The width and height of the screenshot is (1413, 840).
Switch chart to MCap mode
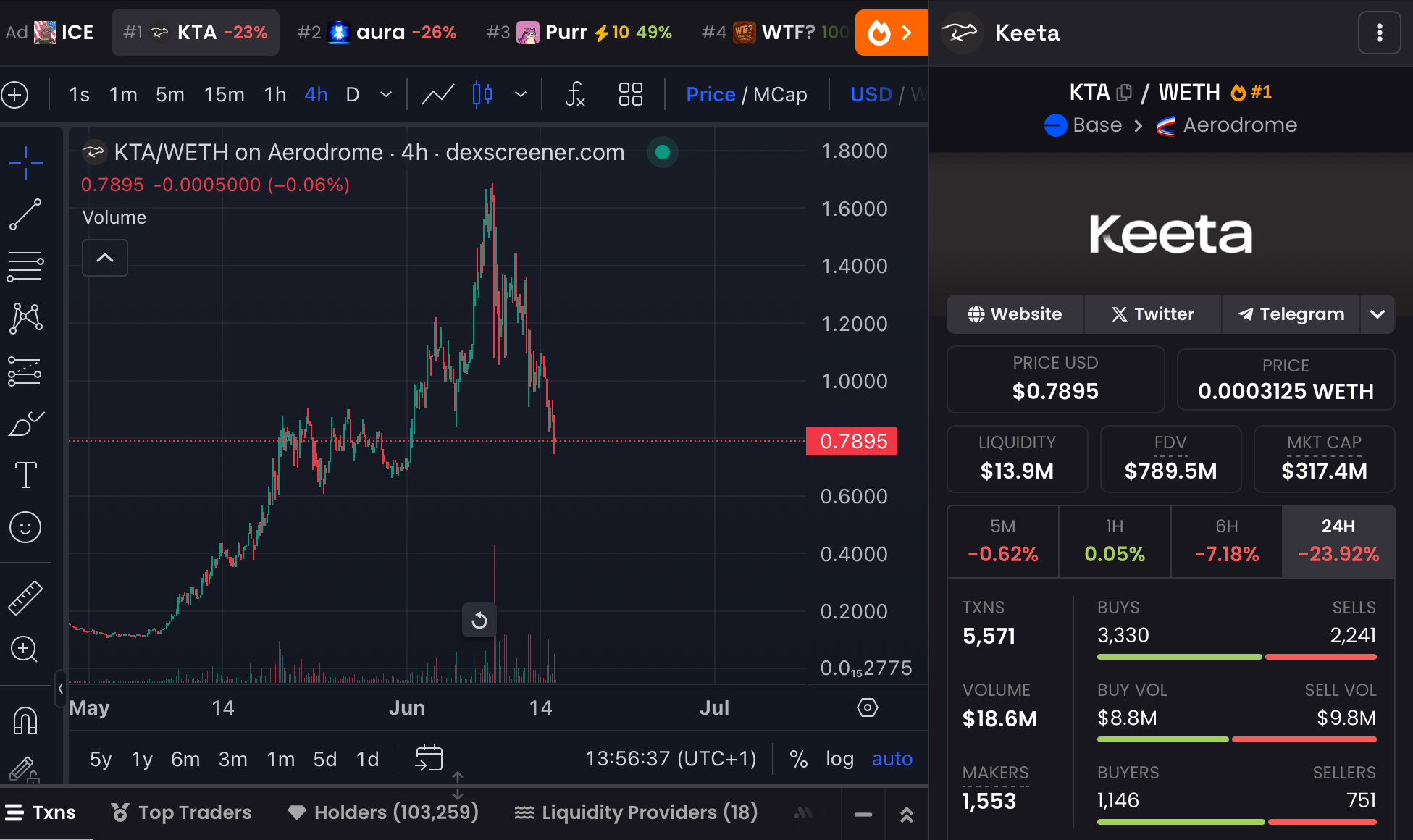tap(780, 95)
